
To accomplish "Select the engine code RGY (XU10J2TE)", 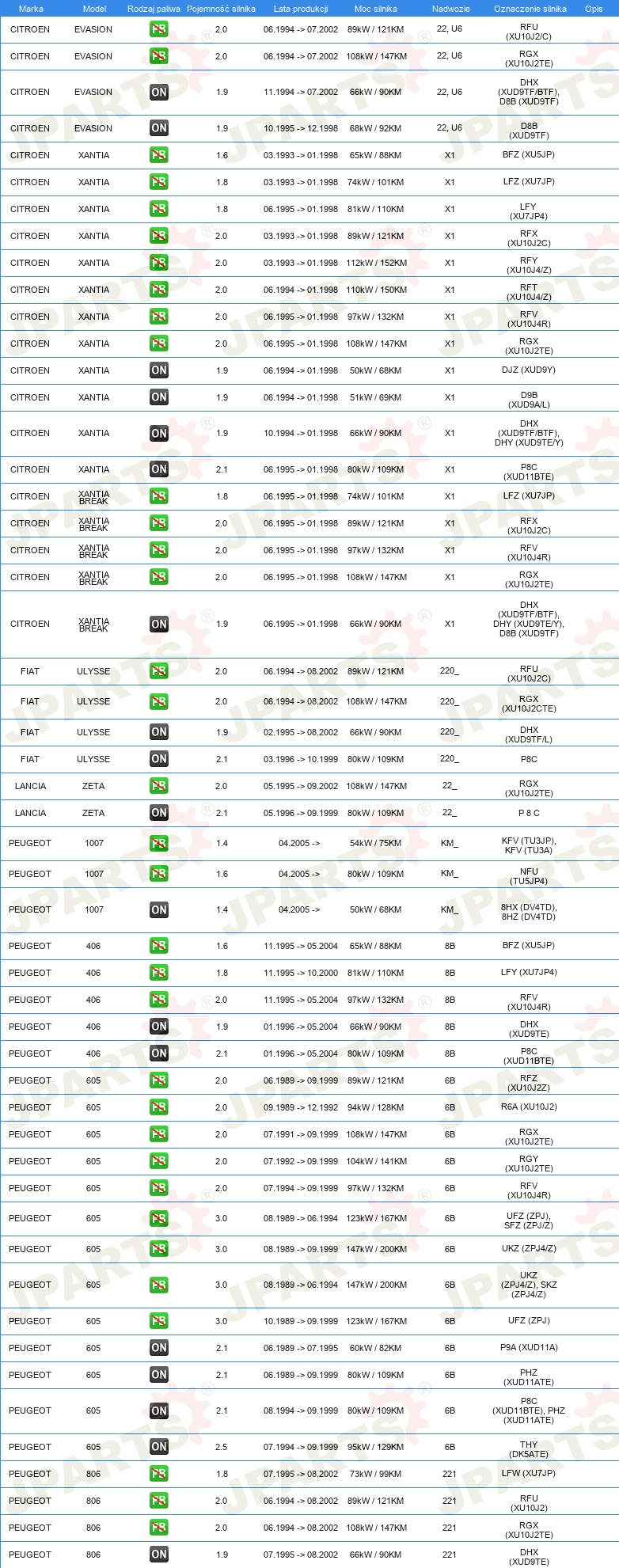I will tap(529, 1164).
